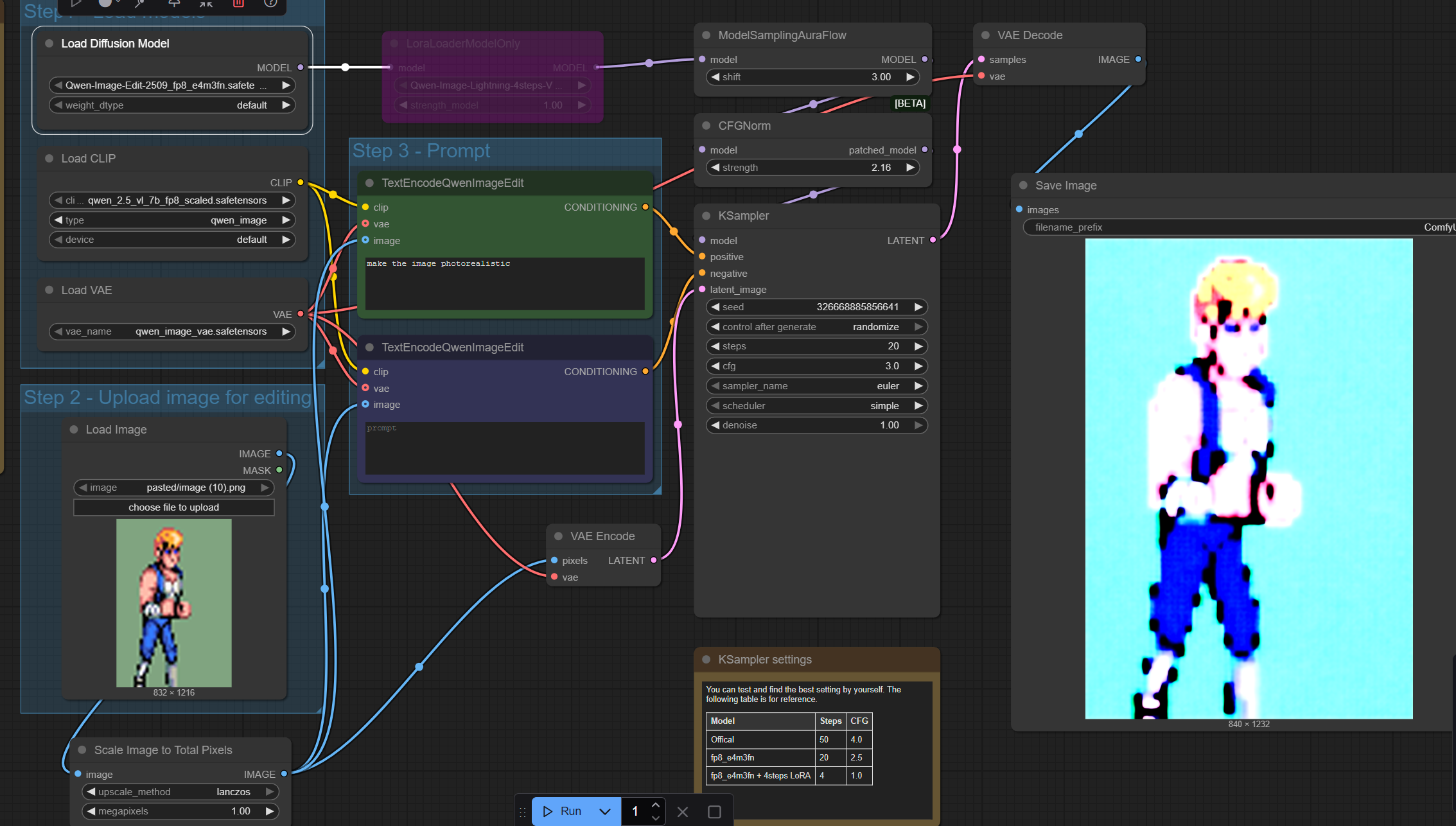
Task: Click the right arrow on the shift widget
Action: tap(910, 77)
